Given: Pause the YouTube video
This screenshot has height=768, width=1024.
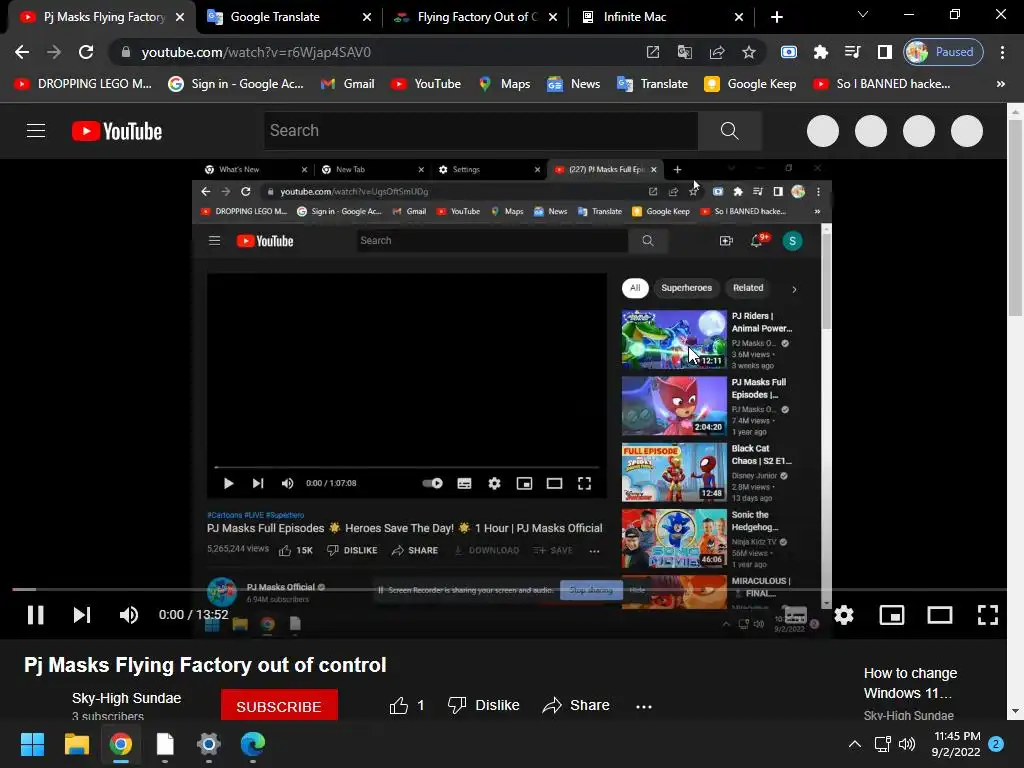Looking at the screenshot, I should point(35,615).
